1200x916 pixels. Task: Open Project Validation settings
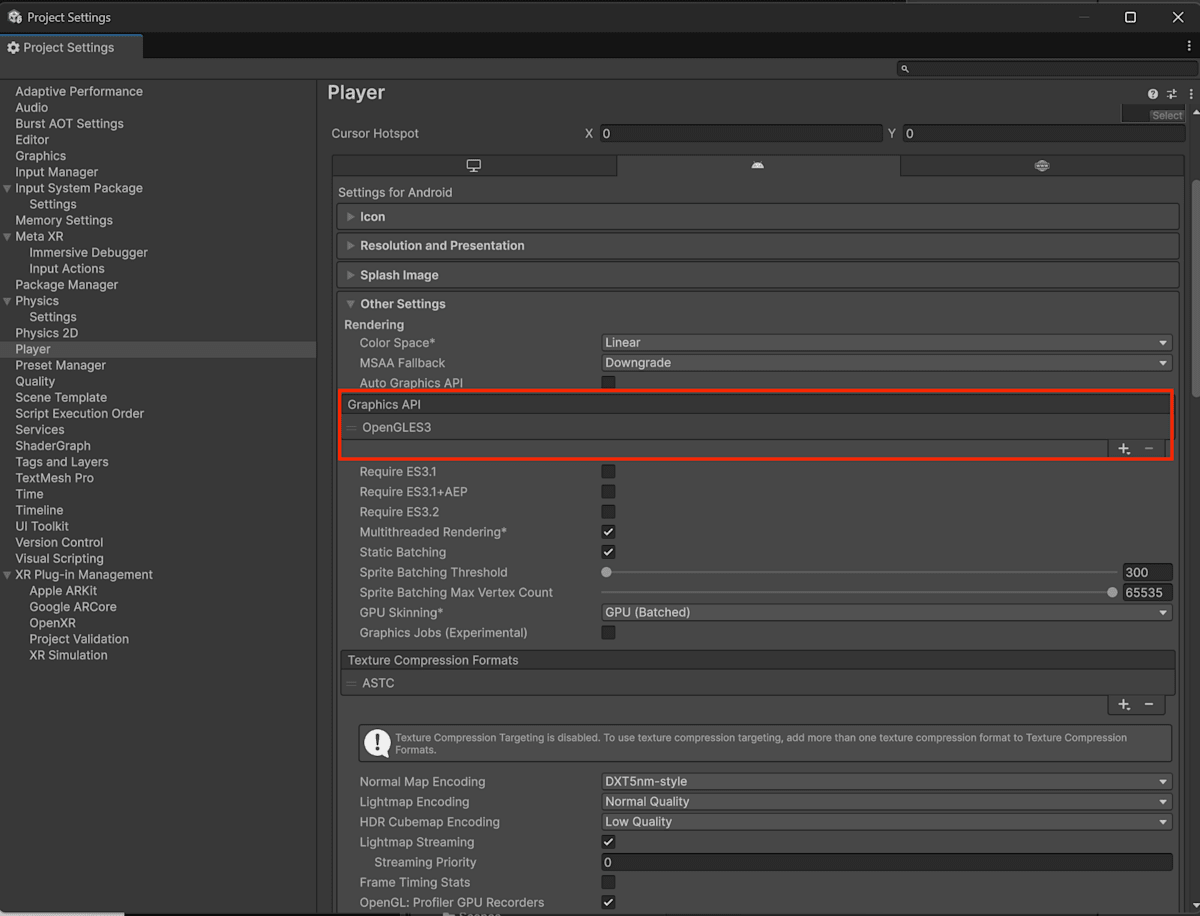79,639
